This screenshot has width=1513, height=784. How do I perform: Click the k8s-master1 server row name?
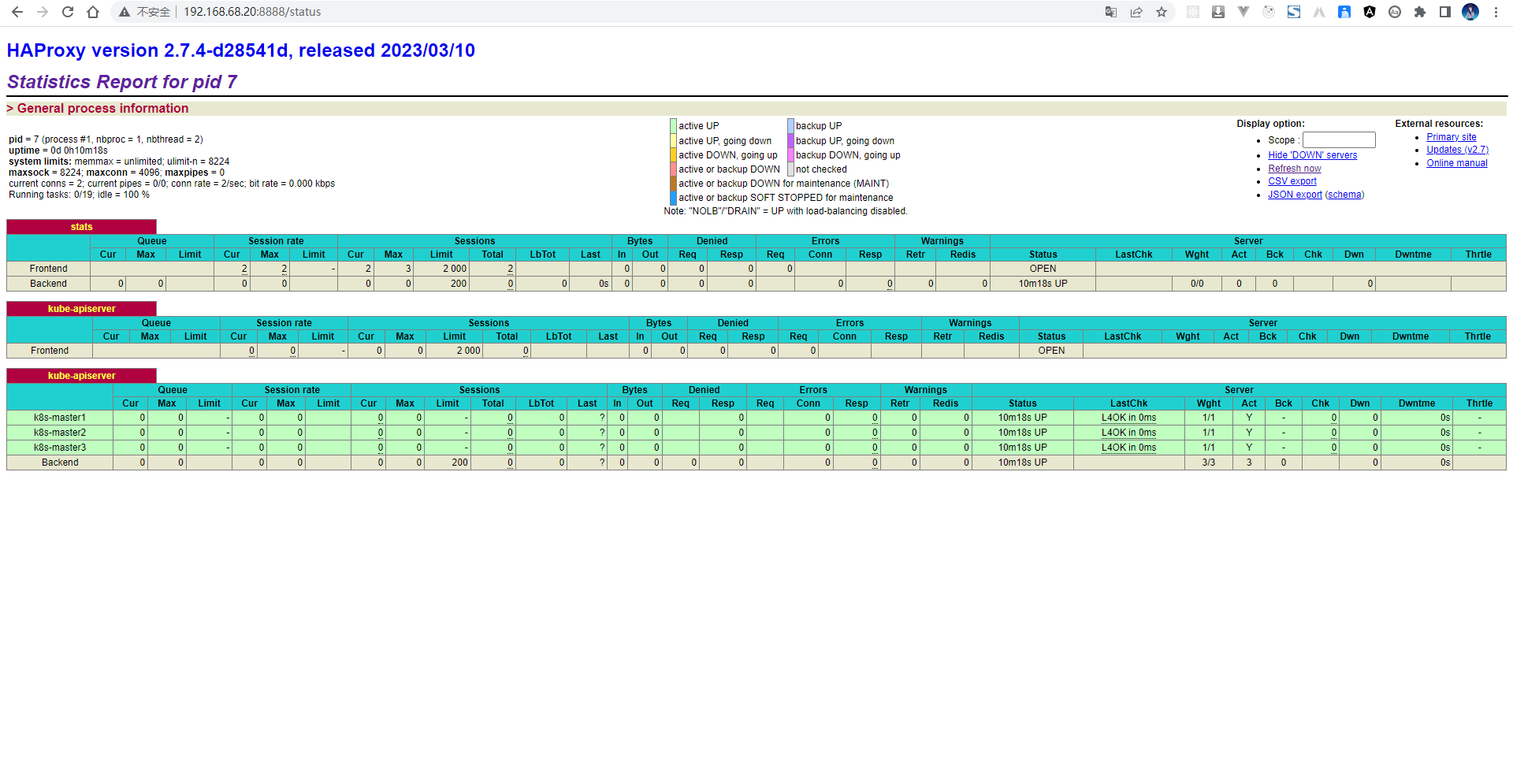pos(60,418)
